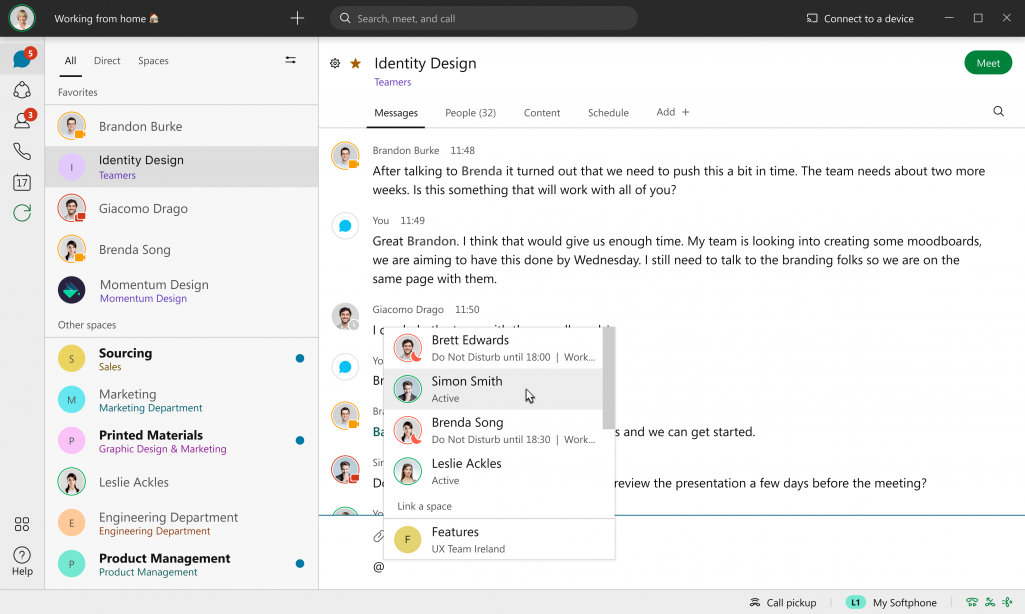1025x614 pixels.
Task: Open the Meetings calendar icon
Action: tap(21, 182)
